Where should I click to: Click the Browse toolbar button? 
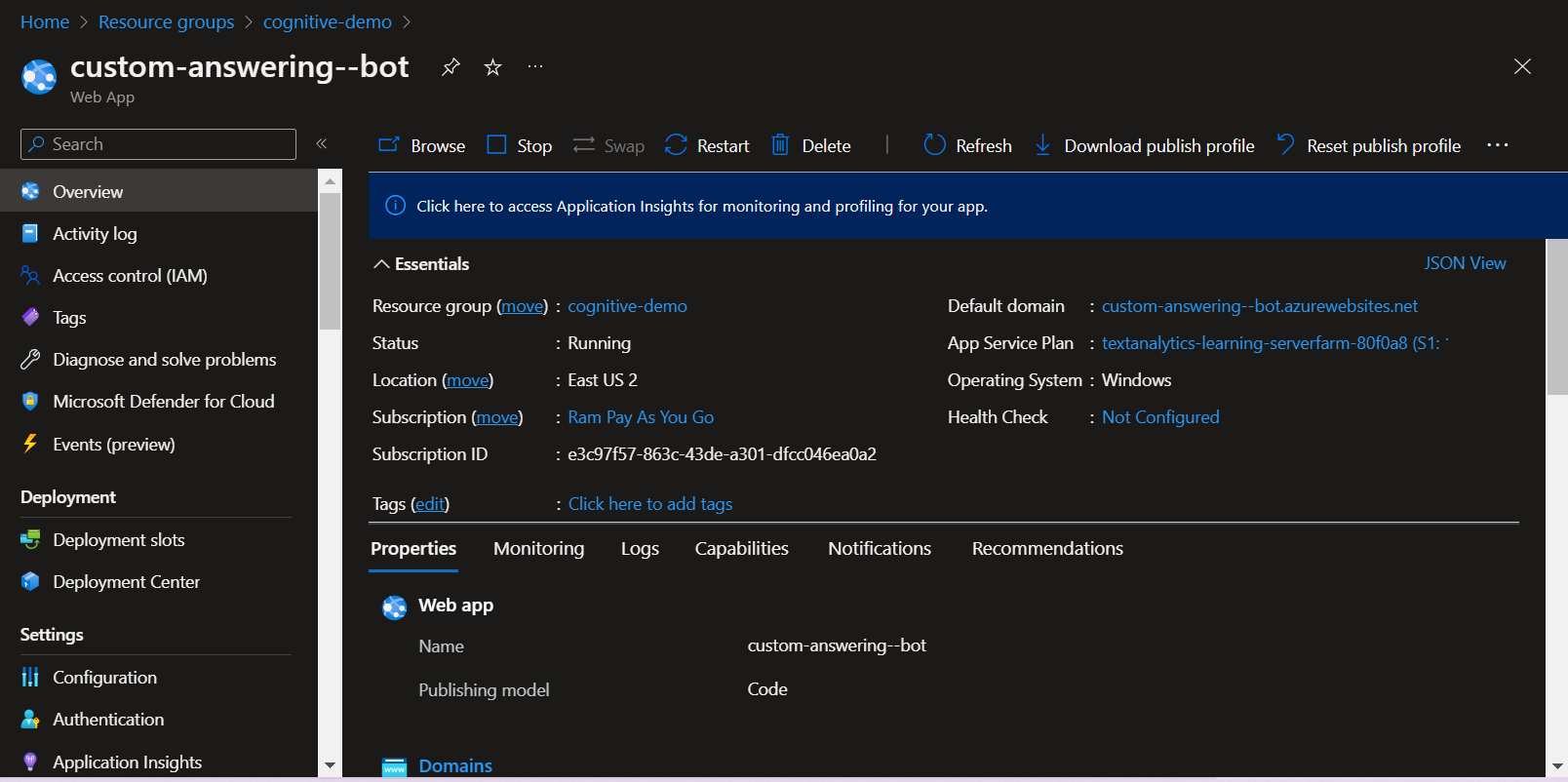click(x=422, y=145)
